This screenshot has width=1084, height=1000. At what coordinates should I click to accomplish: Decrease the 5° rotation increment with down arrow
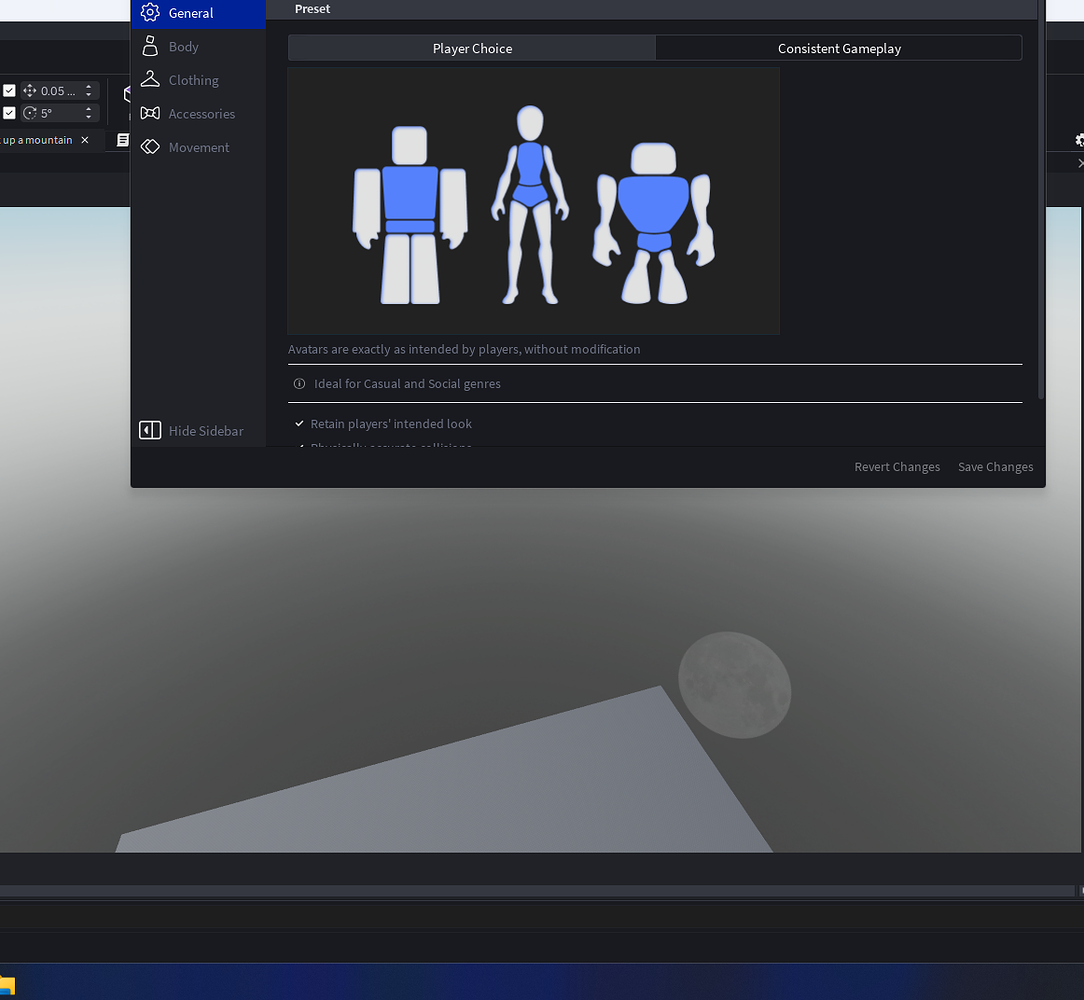click(88, 117)
